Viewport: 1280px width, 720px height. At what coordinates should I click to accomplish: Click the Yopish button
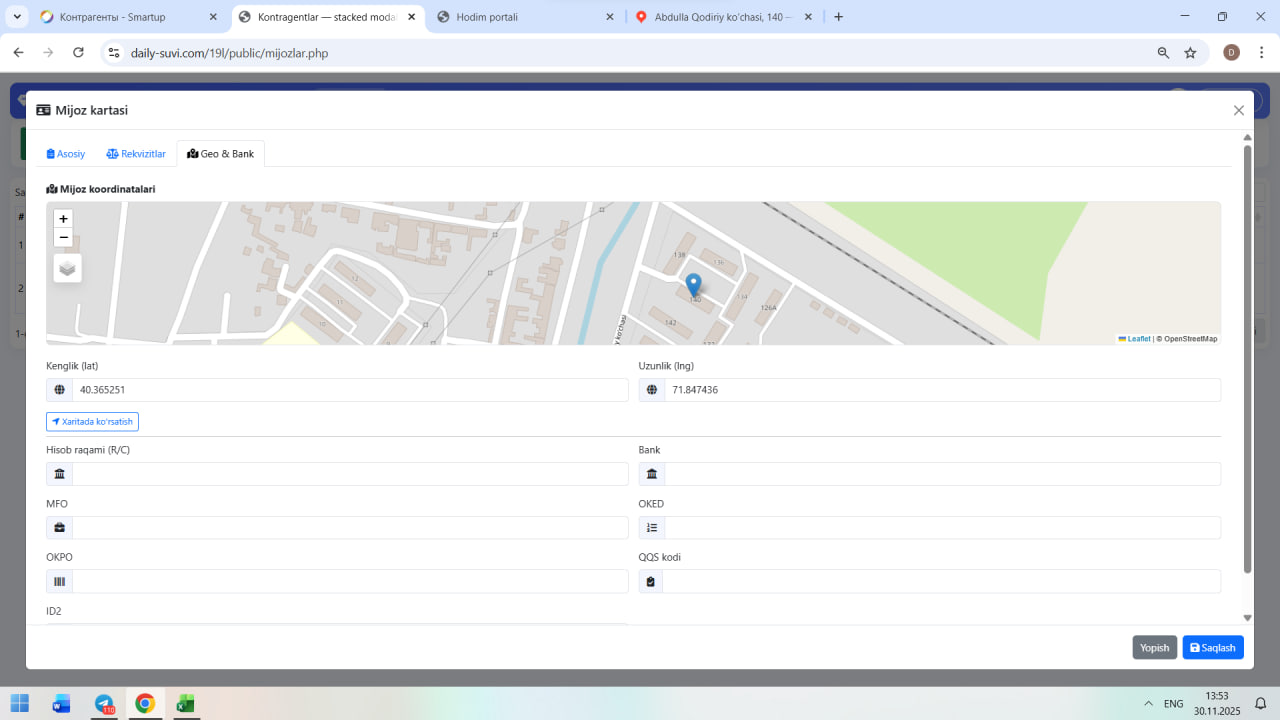click(1154, 648)
